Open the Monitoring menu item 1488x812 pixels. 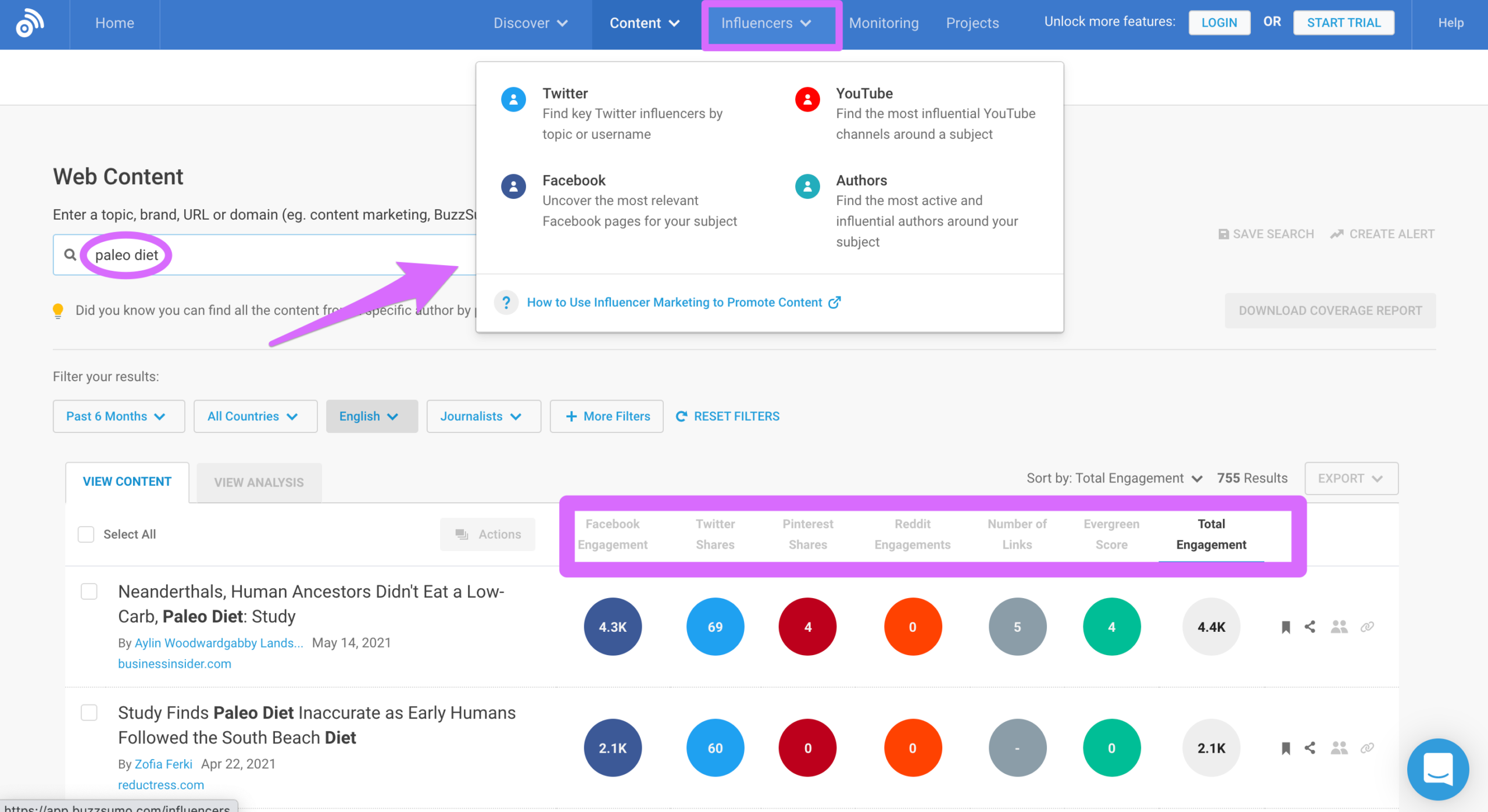coord(884,23)
